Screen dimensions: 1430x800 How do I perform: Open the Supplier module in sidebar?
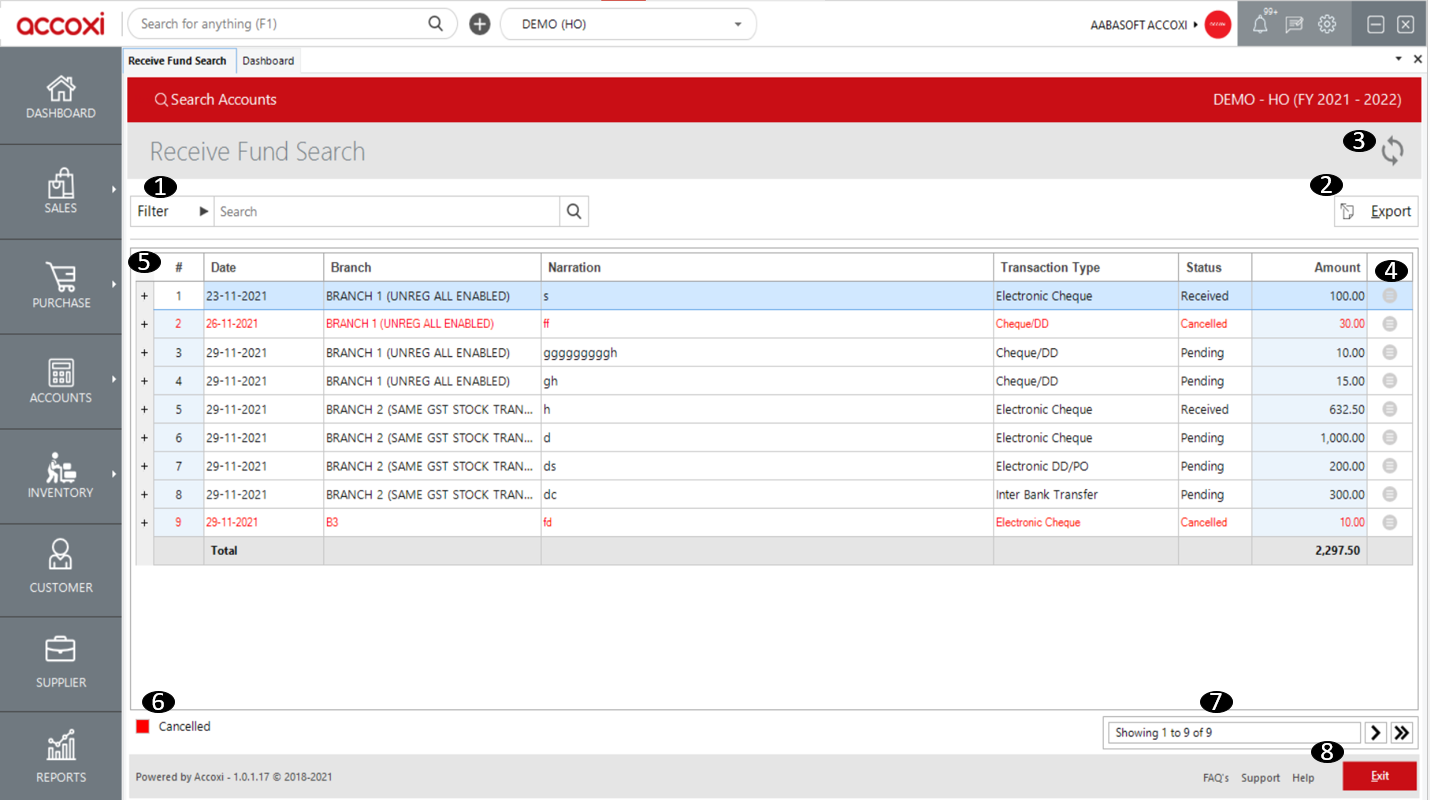coord(60,663)
